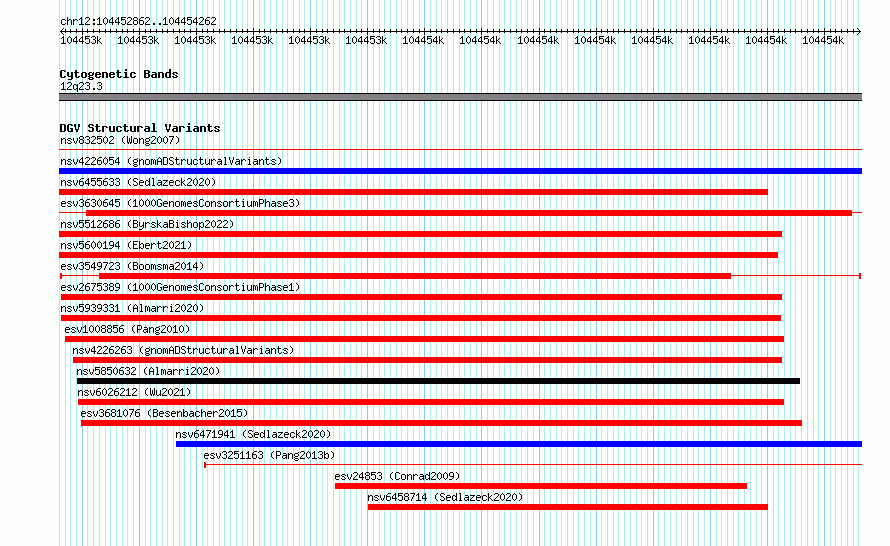Open esv3549723 (Boomsma2014) label
890x546 pixels.
(132, 266)
